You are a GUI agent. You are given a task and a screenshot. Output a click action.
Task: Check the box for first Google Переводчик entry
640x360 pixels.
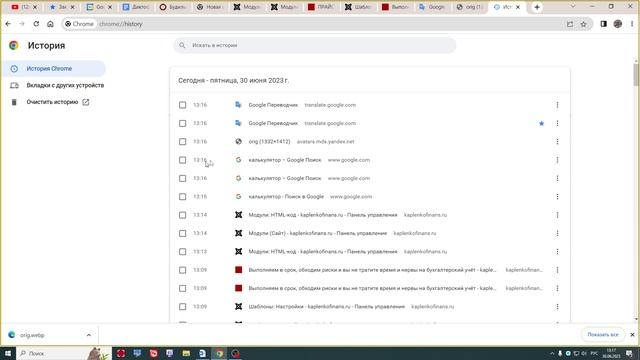click(182, 105)
